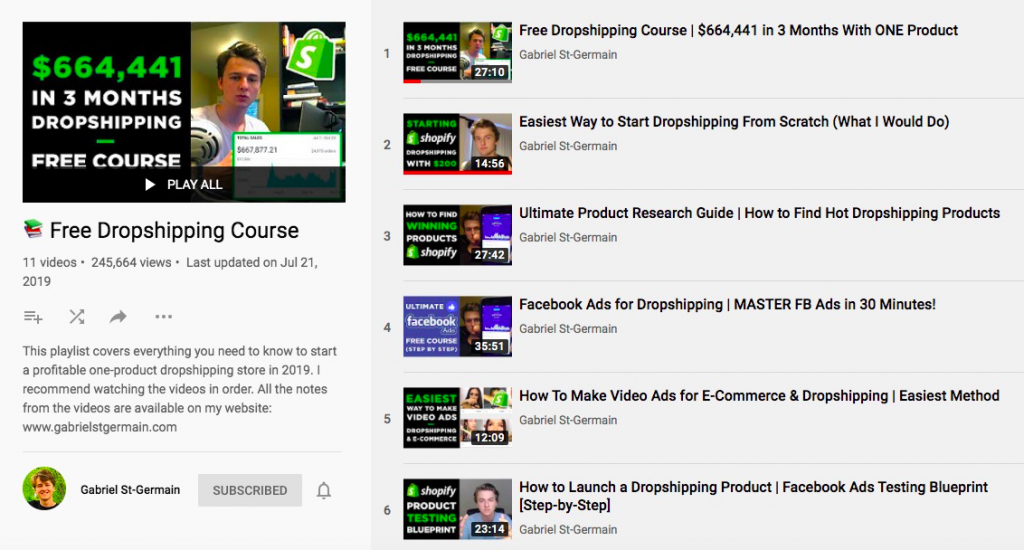Viewport: 1024px width, 550px height.
Task: Select playlist index number 3
Action: [x=387, y=236]
